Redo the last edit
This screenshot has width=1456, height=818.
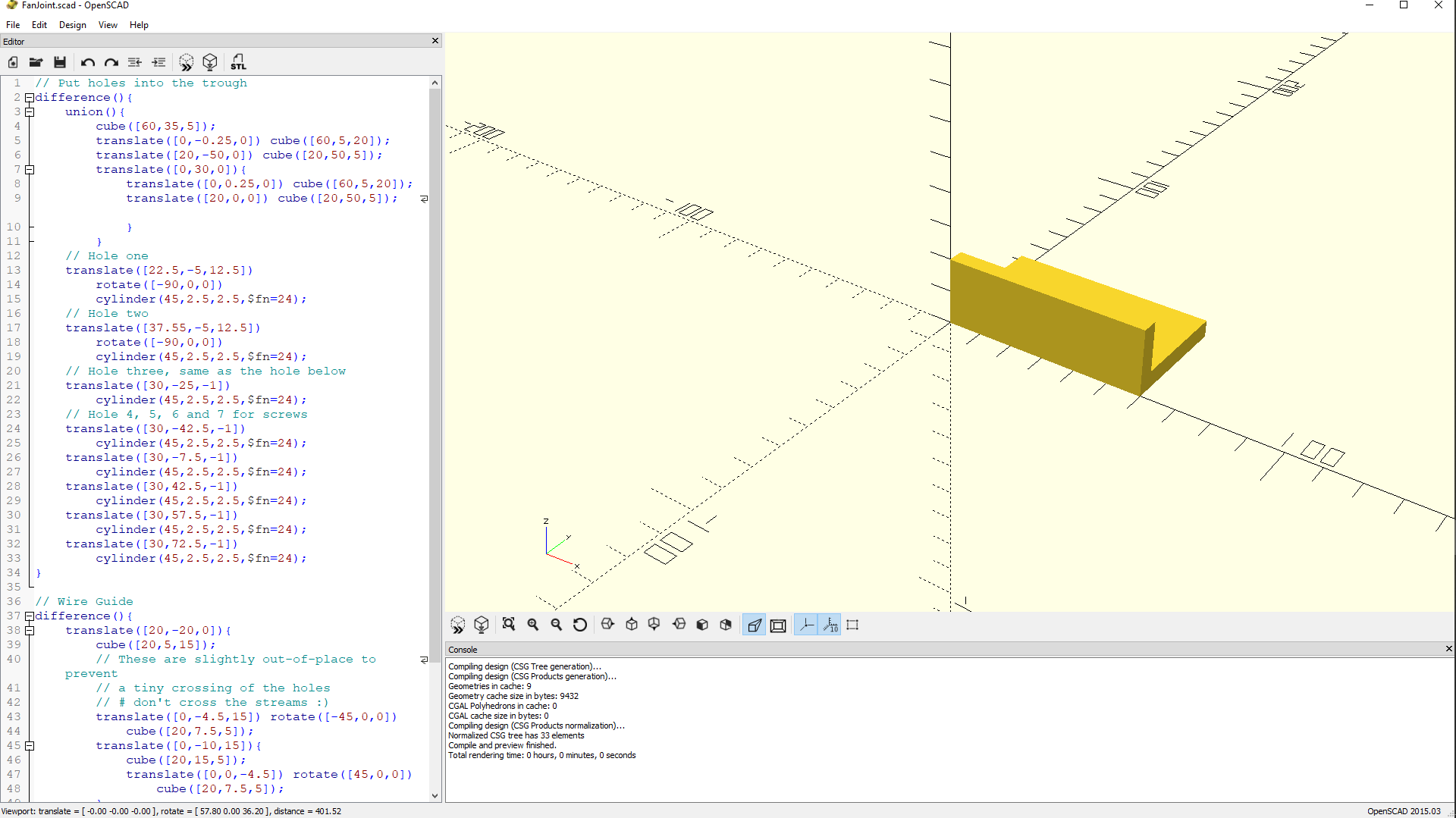click(111, 62)
